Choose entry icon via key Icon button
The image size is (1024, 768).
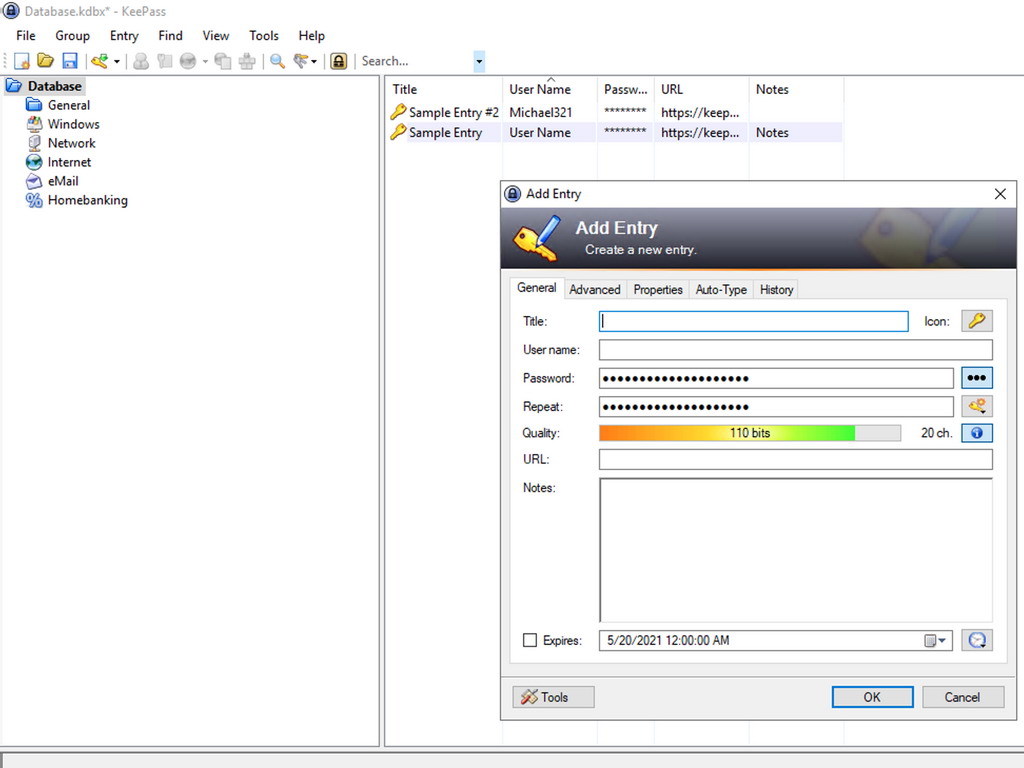(x=977, y=321)
